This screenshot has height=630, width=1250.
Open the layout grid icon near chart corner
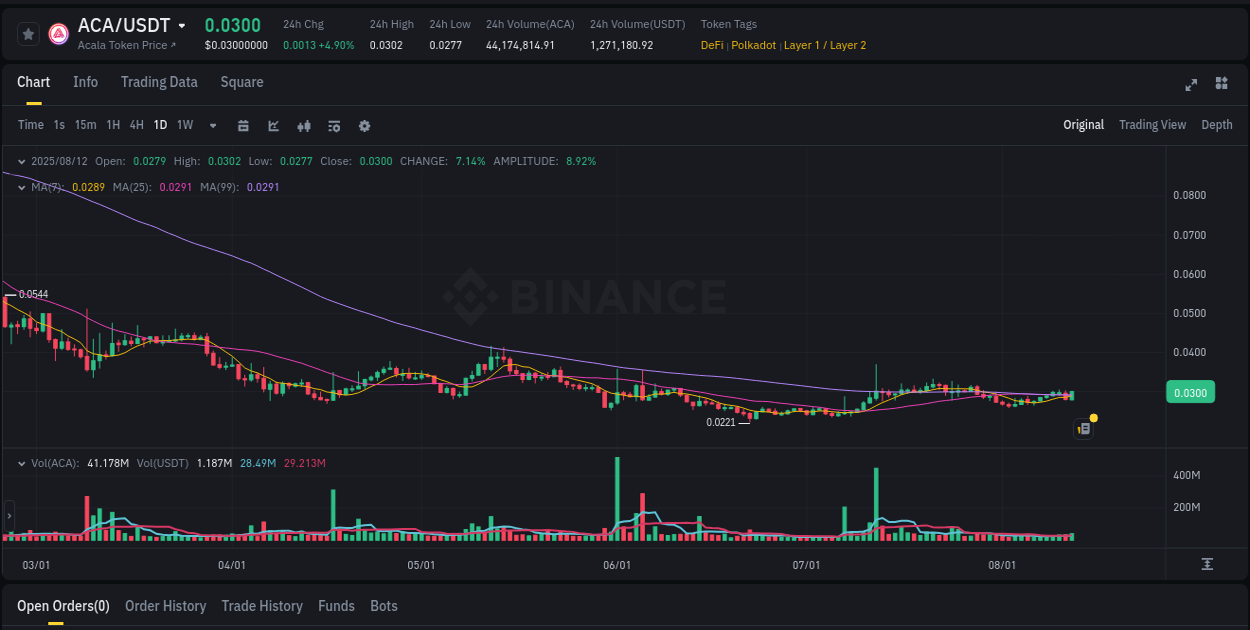point(1221,85)
